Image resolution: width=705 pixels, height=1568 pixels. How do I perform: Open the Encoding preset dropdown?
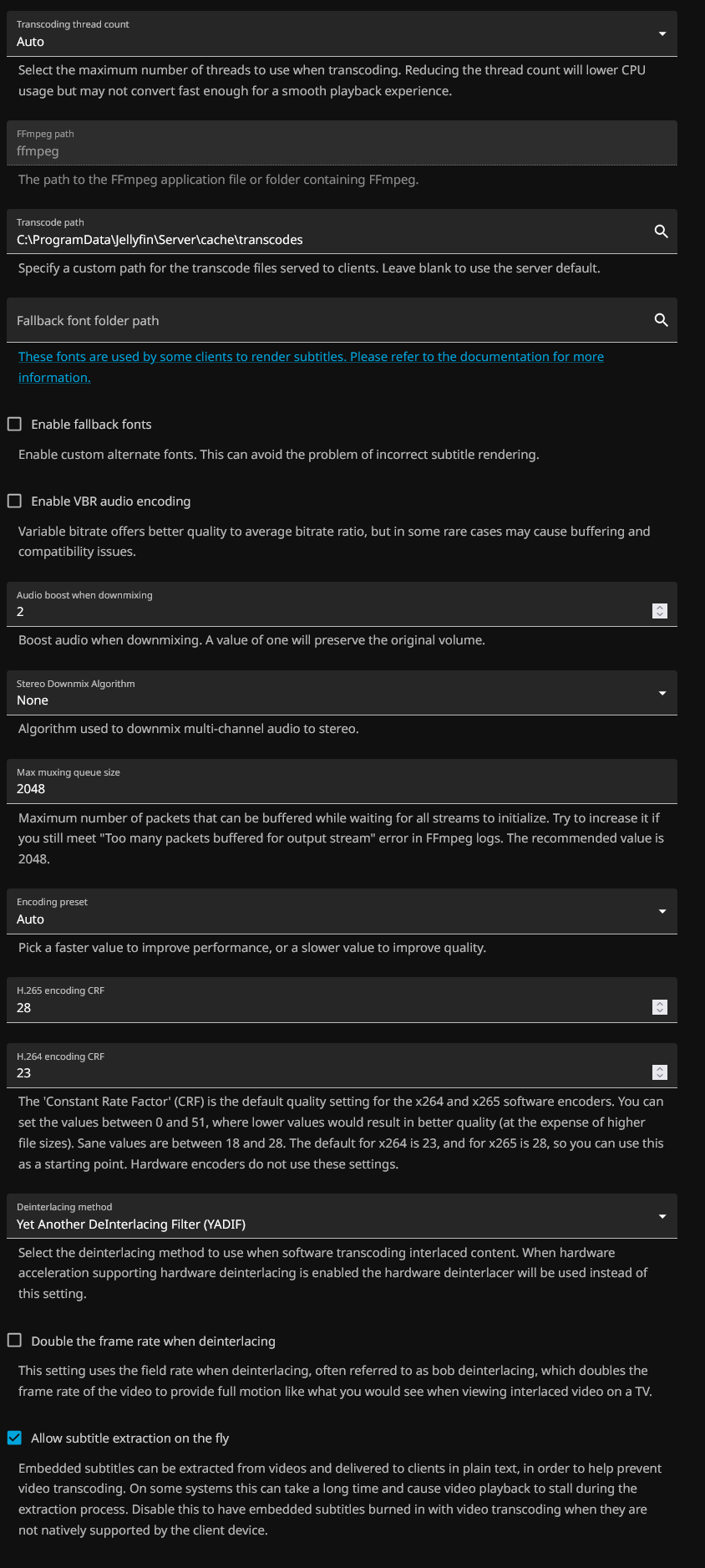(342, 911)
